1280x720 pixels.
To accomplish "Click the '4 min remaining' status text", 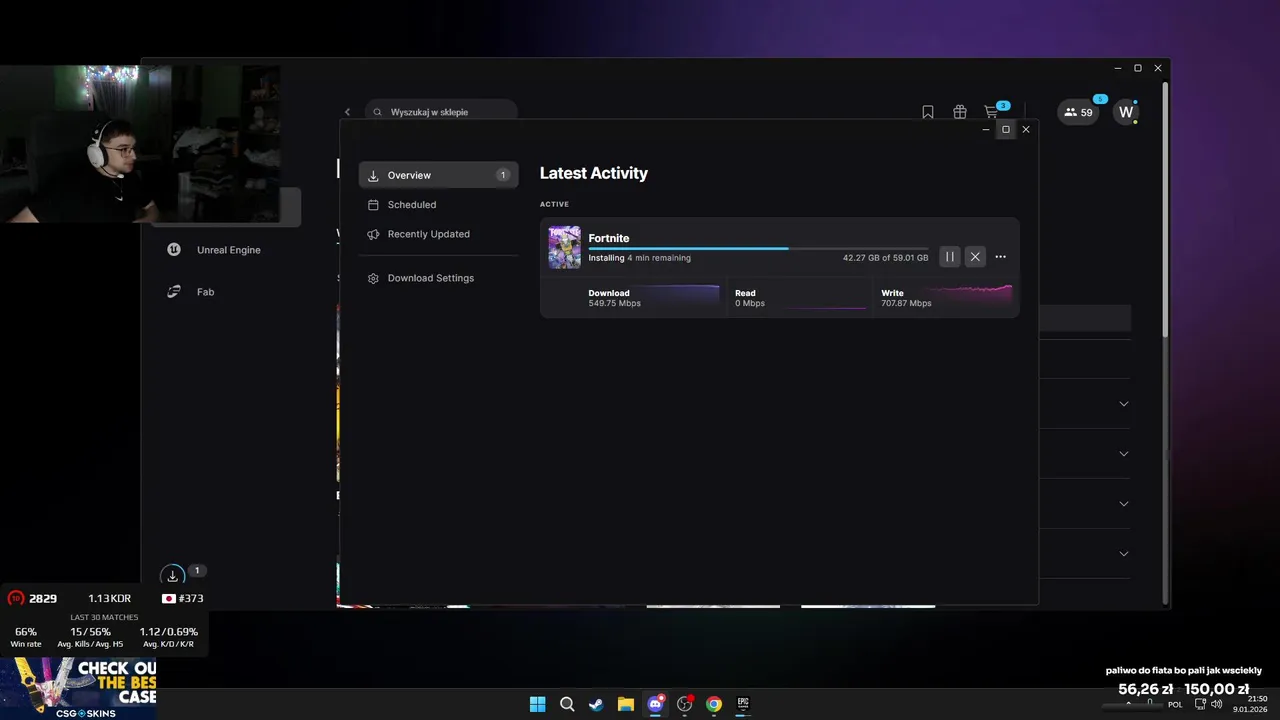I will [x=659, y=258].
